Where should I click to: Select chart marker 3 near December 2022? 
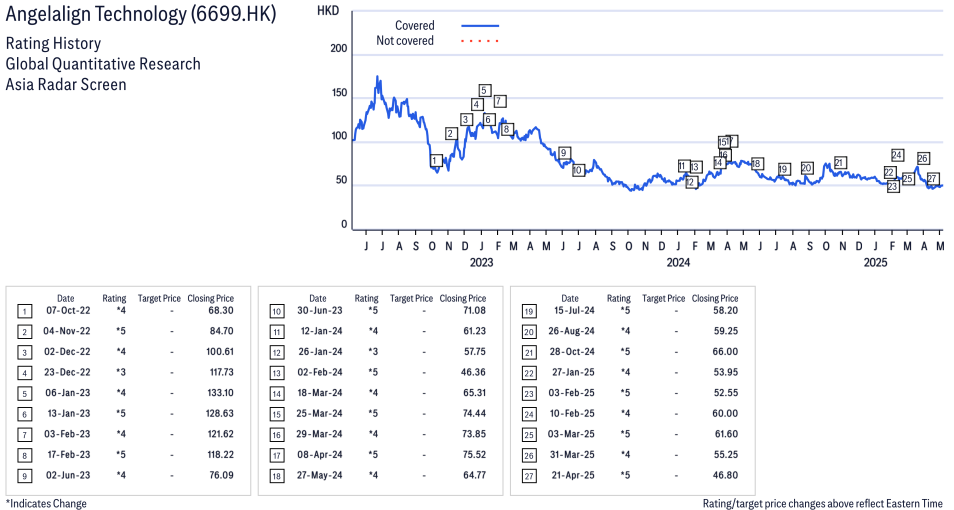[x=466, y=119]
